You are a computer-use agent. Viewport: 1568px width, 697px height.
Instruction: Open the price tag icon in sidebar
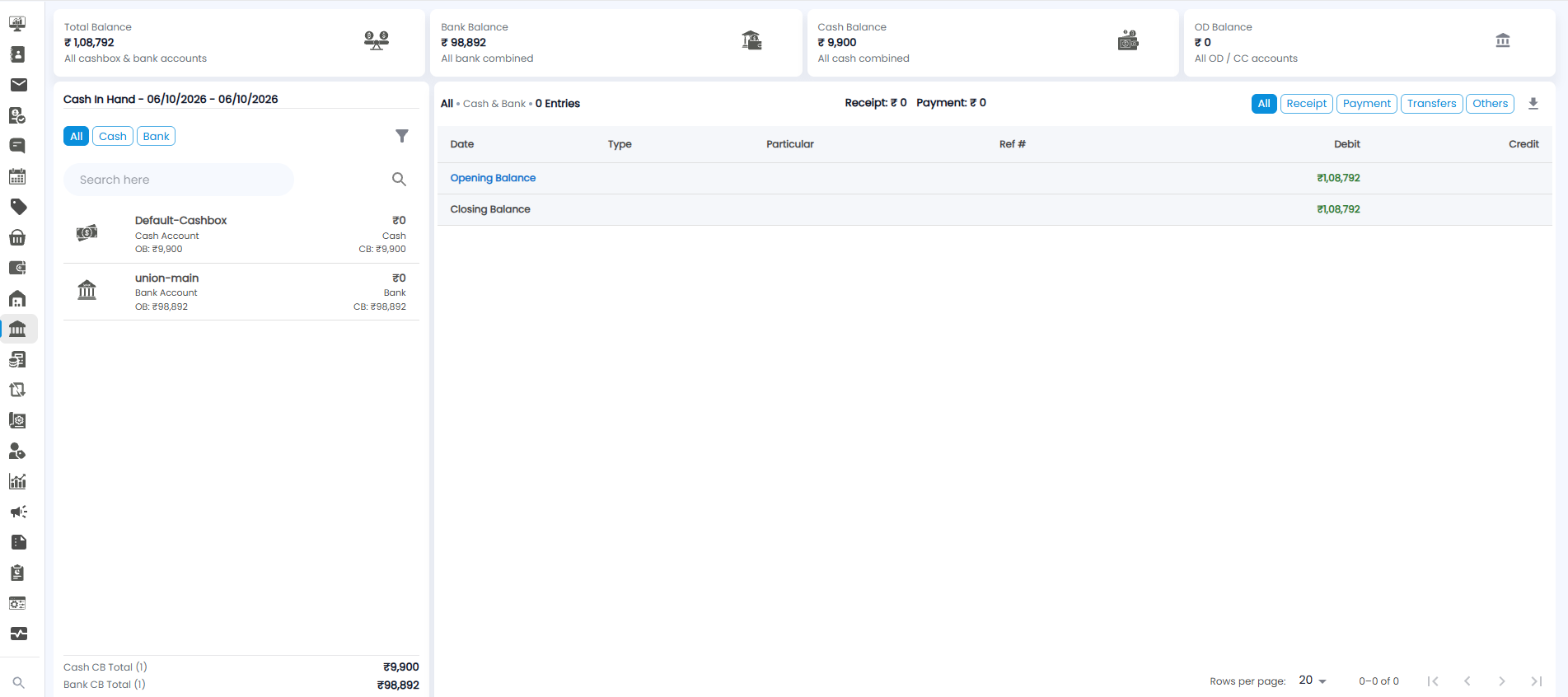pyautogui.click(x=17, y=207)
